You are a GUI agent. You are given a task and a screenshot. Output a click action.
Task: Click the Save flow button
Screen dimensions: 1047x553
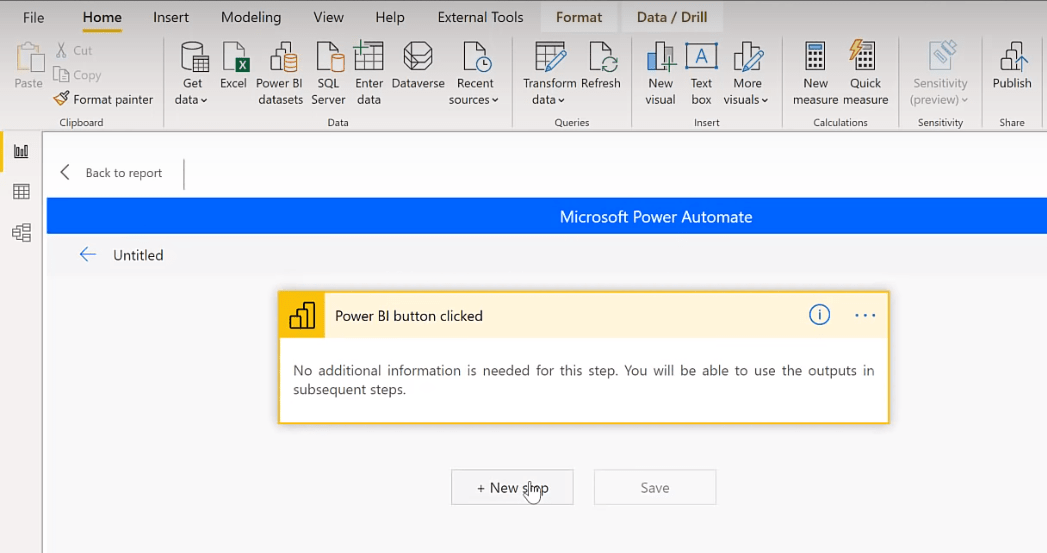(x=655, y=488)
